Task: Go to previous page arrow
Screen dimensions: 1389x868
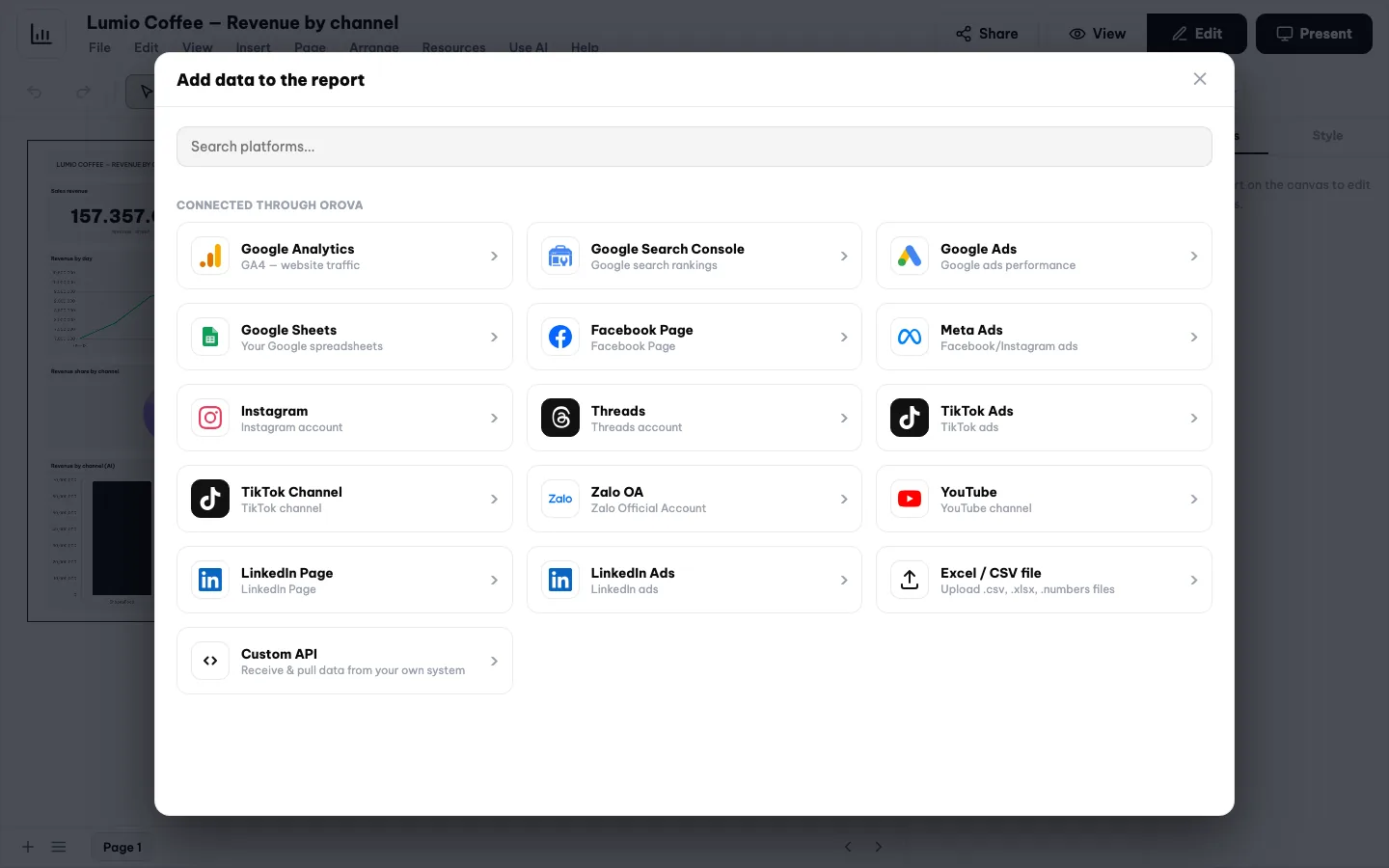Action: (849, 847)
